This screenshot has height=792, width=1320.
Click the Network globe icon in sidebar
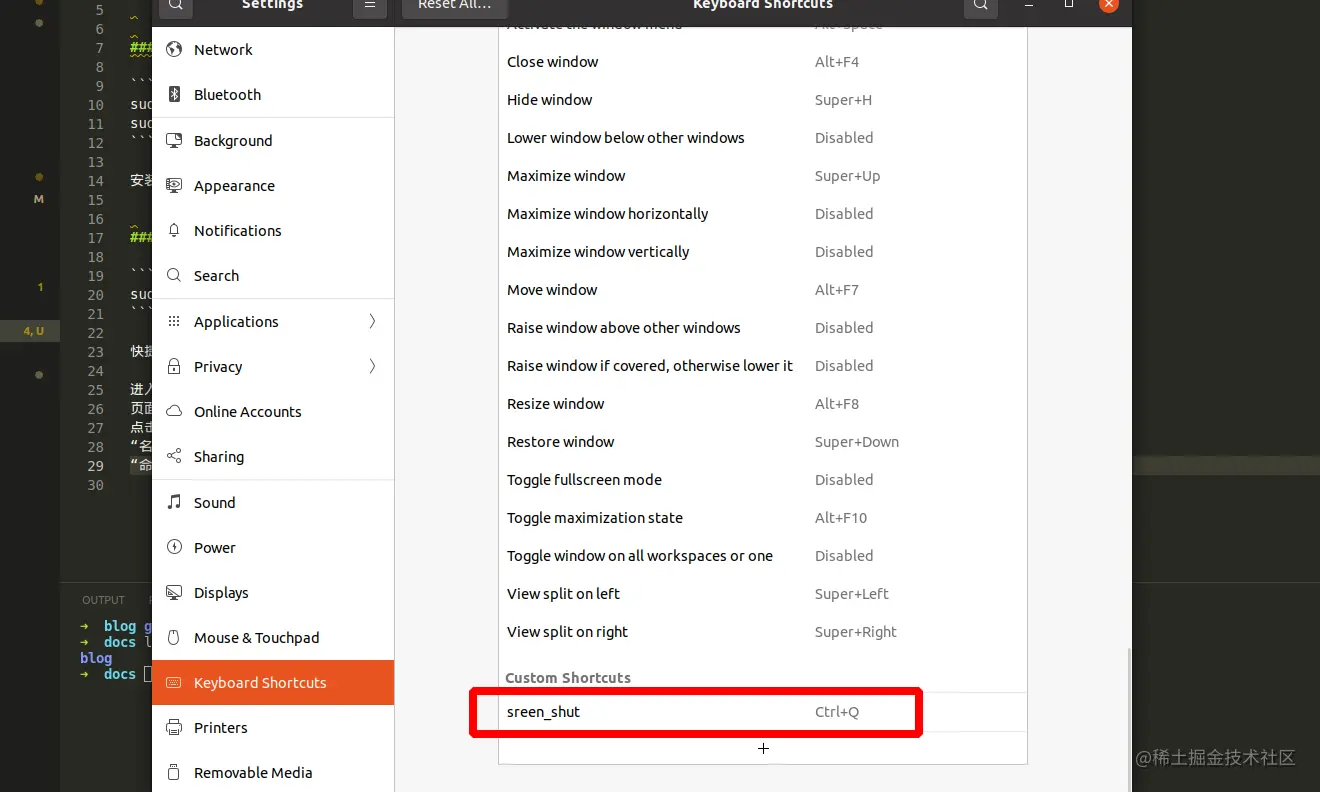pos(174,50)
